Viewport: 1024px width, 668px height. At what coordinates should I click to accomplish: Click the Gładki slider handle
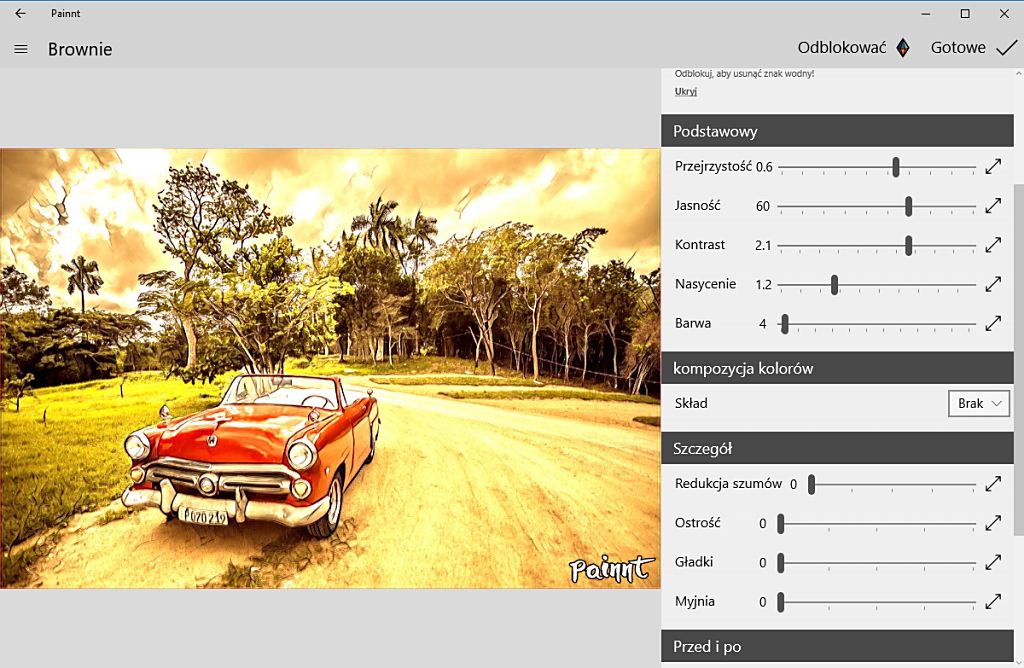coord(780,562)
